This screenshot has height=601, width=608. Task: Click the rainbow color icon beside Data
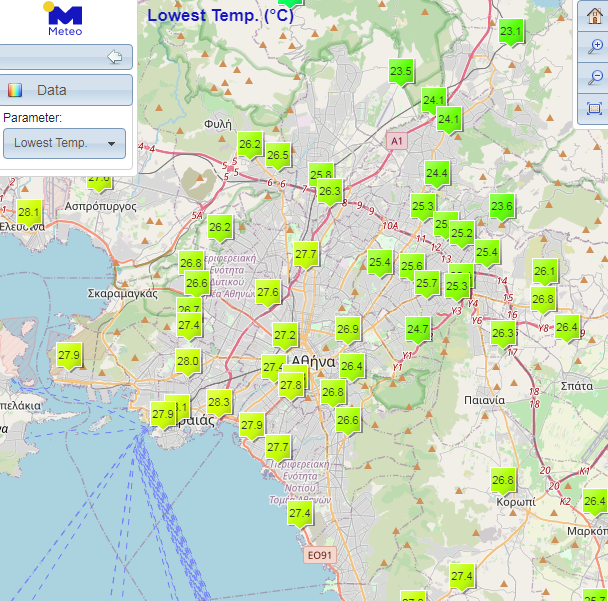pyautogui.click(x=15, y=90)
